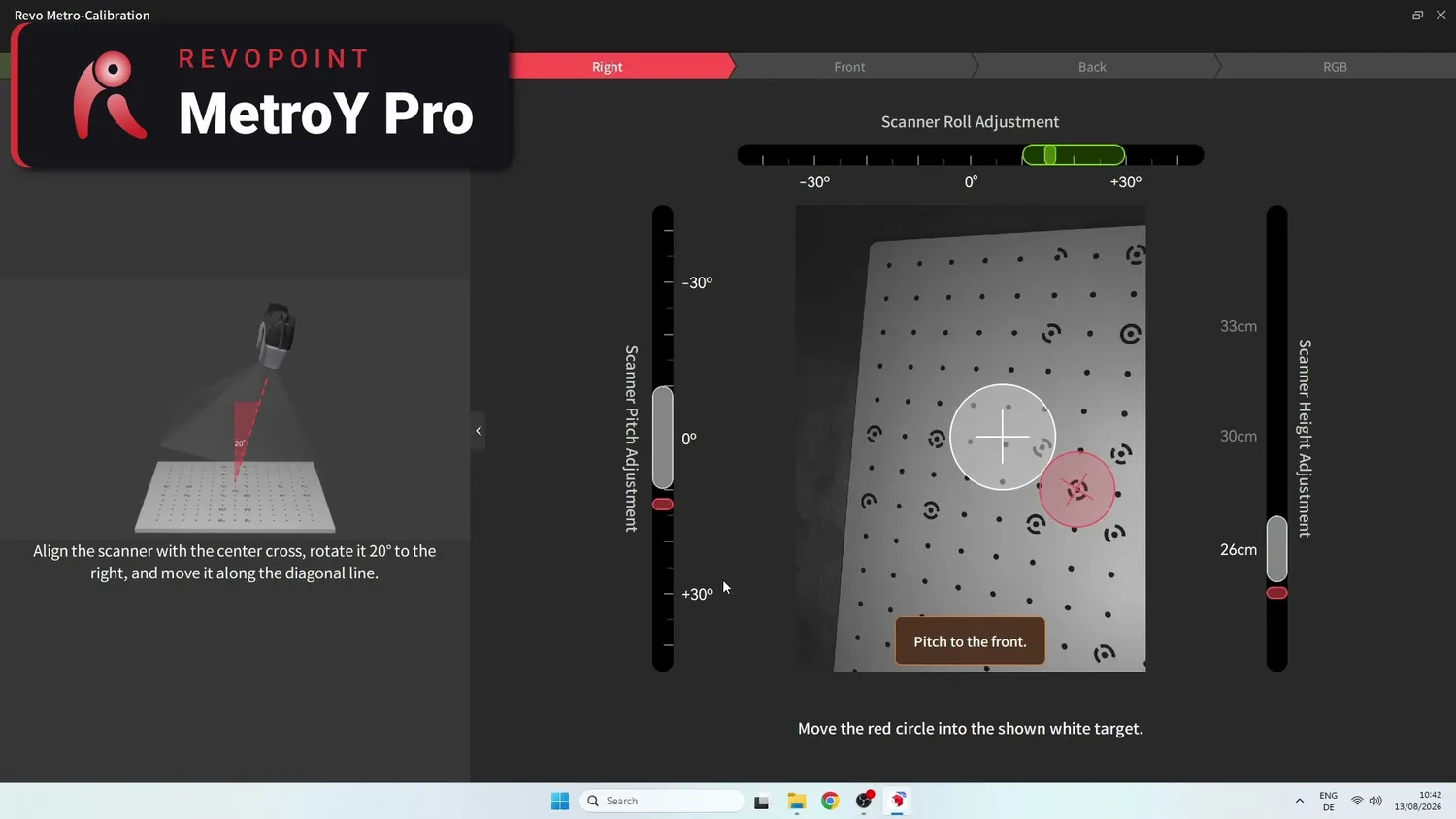Open Task View on the taskbar
This screenshot has width=1456, height=819.
tap(762, 801)
